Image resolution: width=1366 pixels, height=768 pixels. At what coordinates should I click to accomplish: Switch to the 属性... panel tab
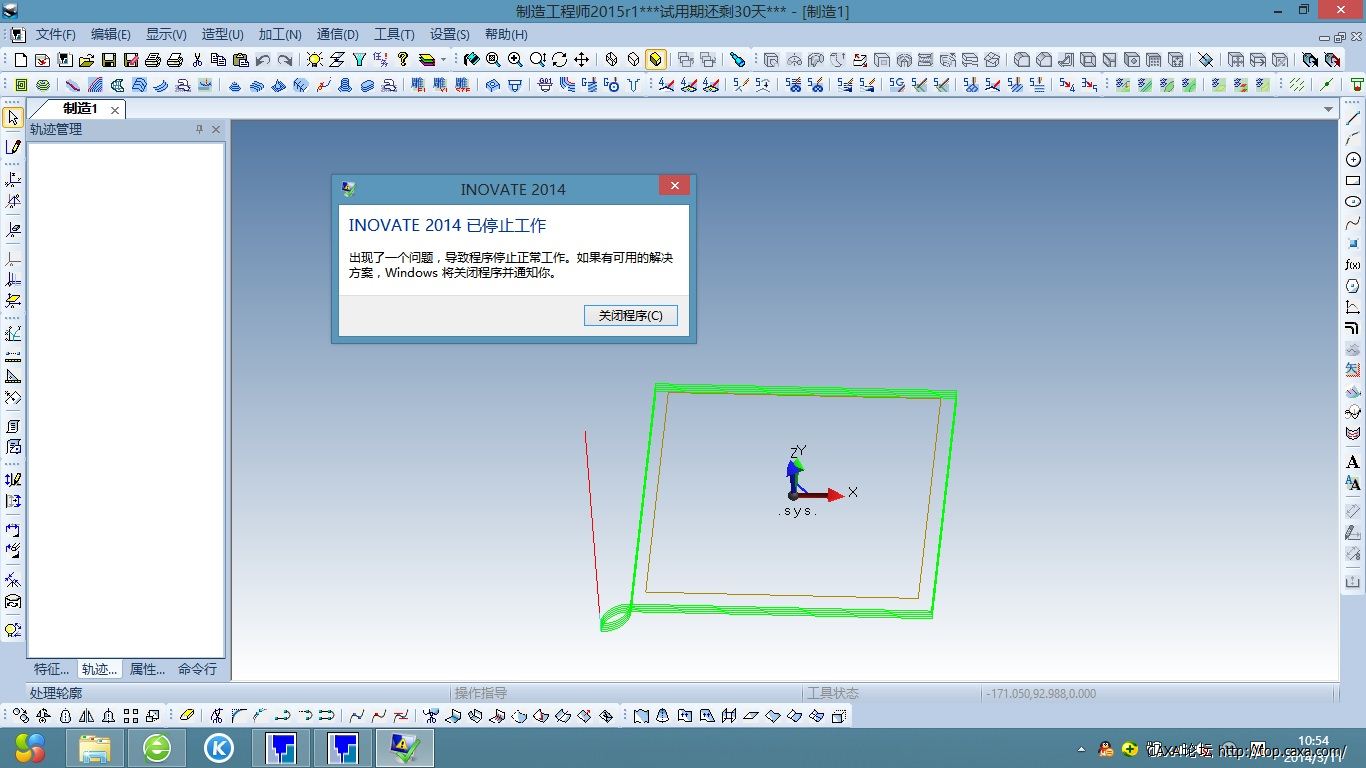[147, 669]
